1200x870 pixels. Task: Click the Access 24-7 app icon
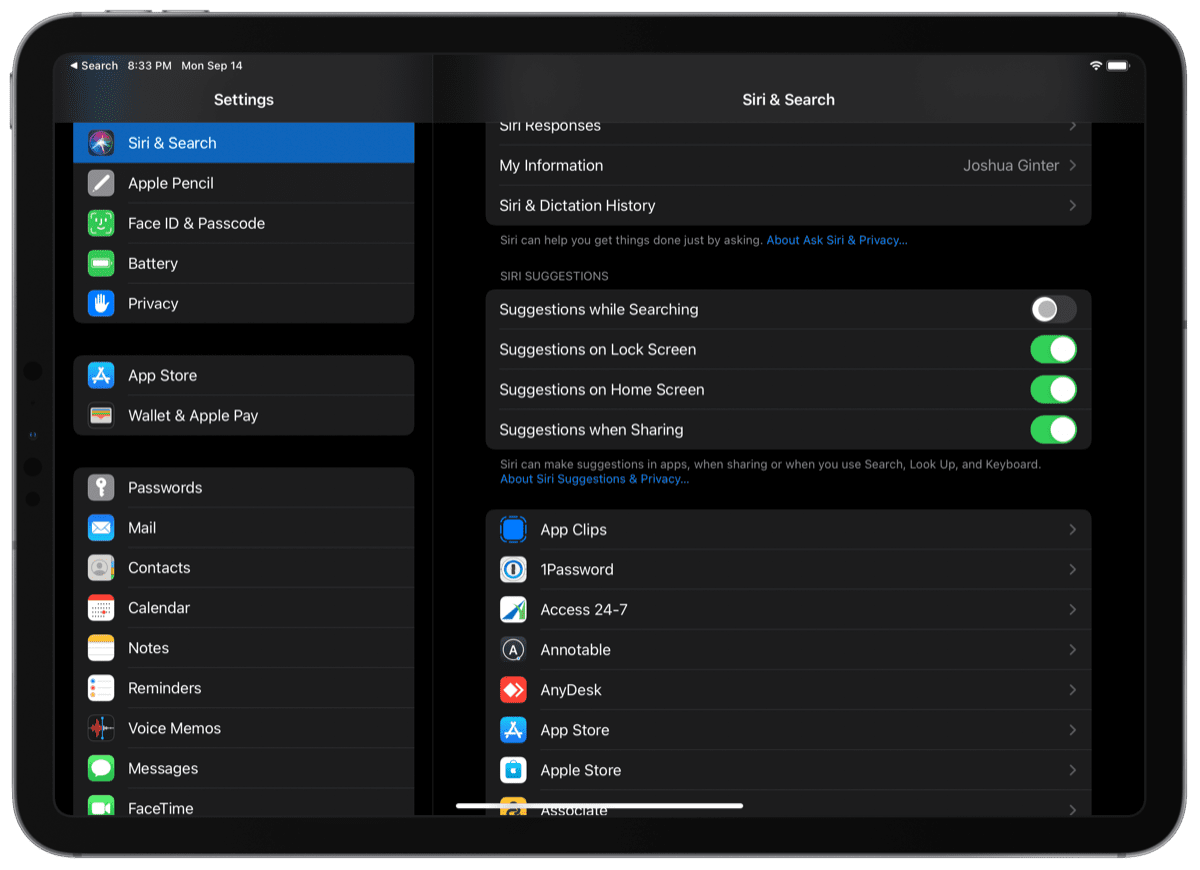(x=513, y=609)
